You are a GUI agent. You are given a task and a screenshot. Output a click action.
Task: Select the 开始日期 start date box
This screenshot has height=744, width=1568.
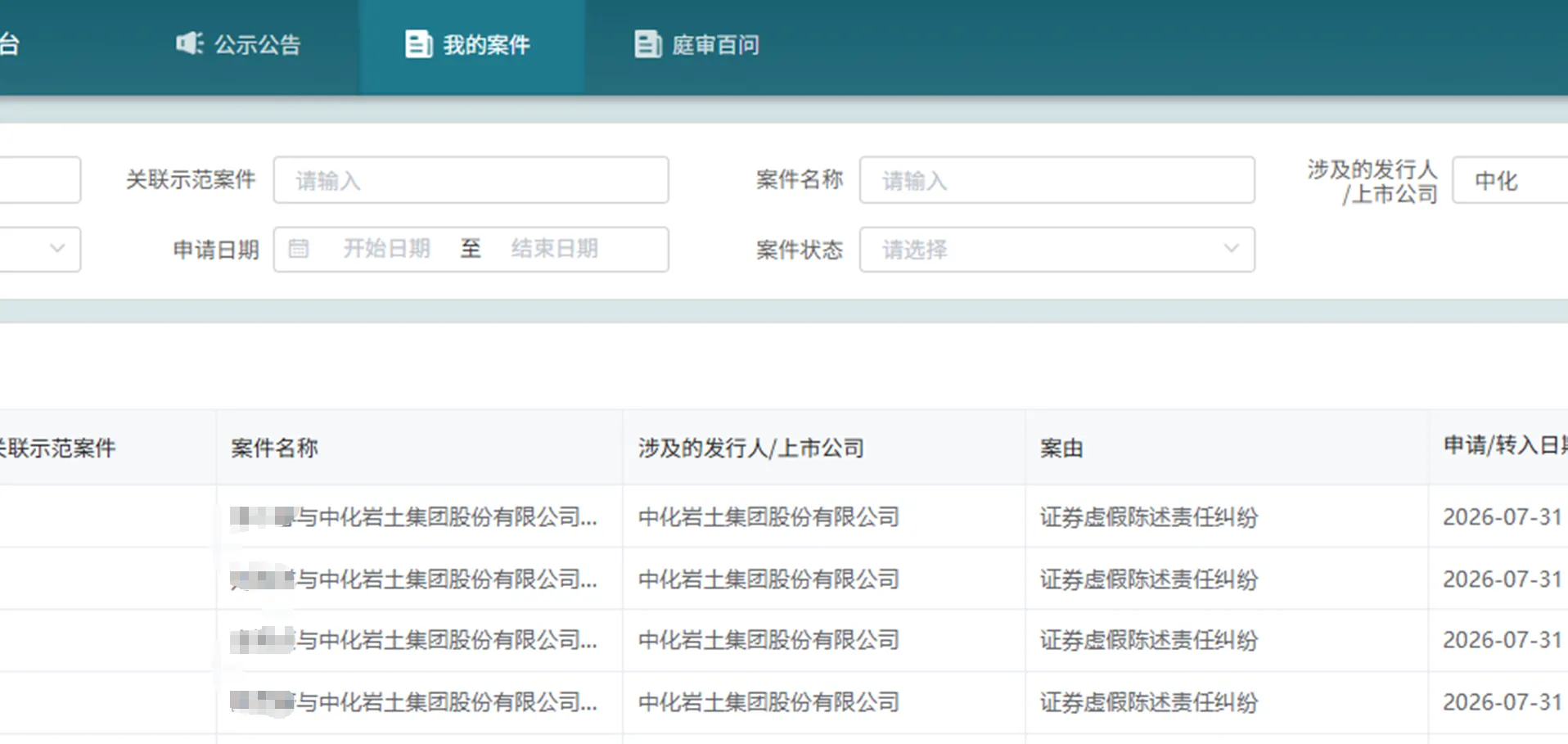point(386,249)
